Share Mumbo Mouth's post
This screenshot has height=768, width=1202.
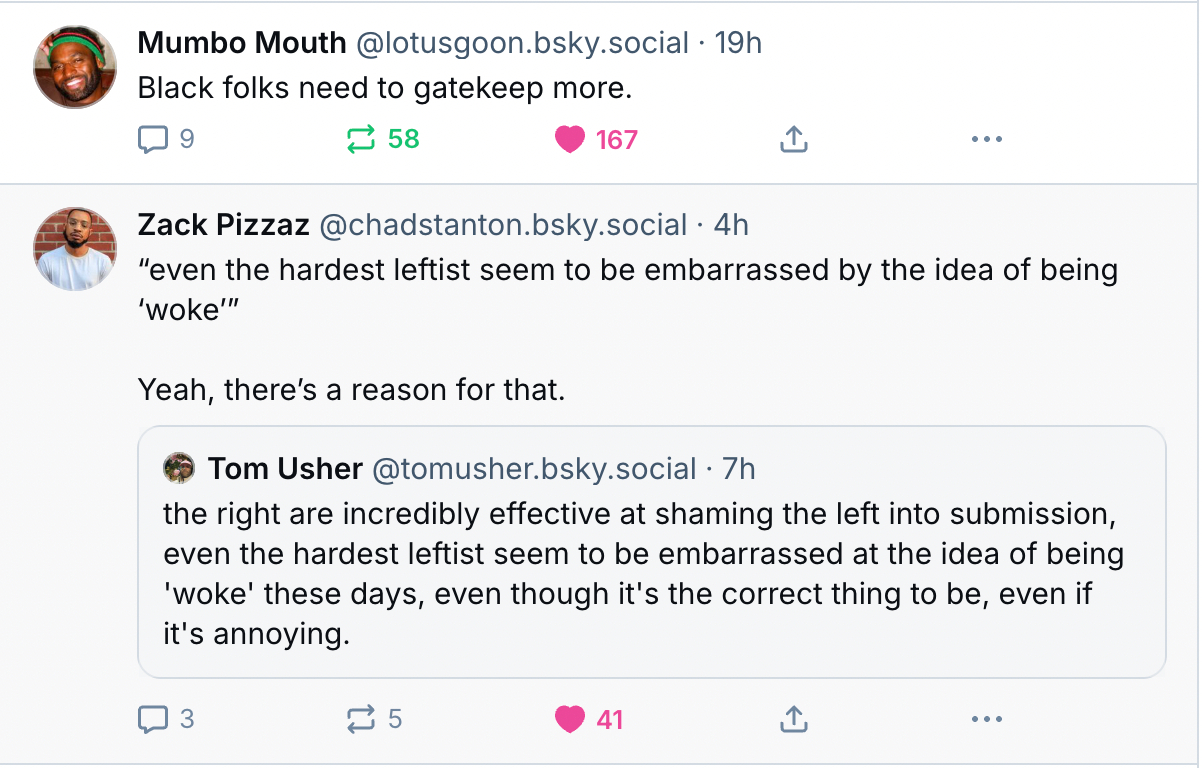(793, 140)
